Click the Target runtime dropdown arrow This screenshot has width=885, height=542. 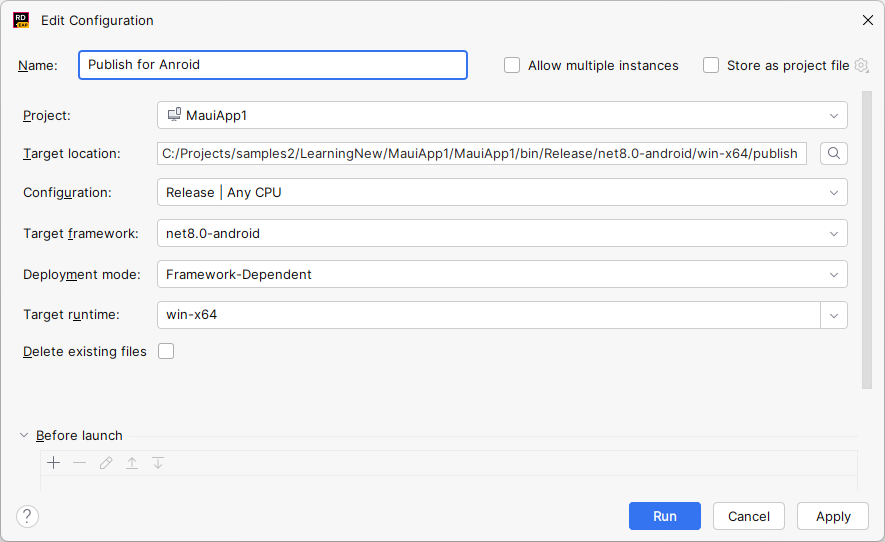[834, 315]
